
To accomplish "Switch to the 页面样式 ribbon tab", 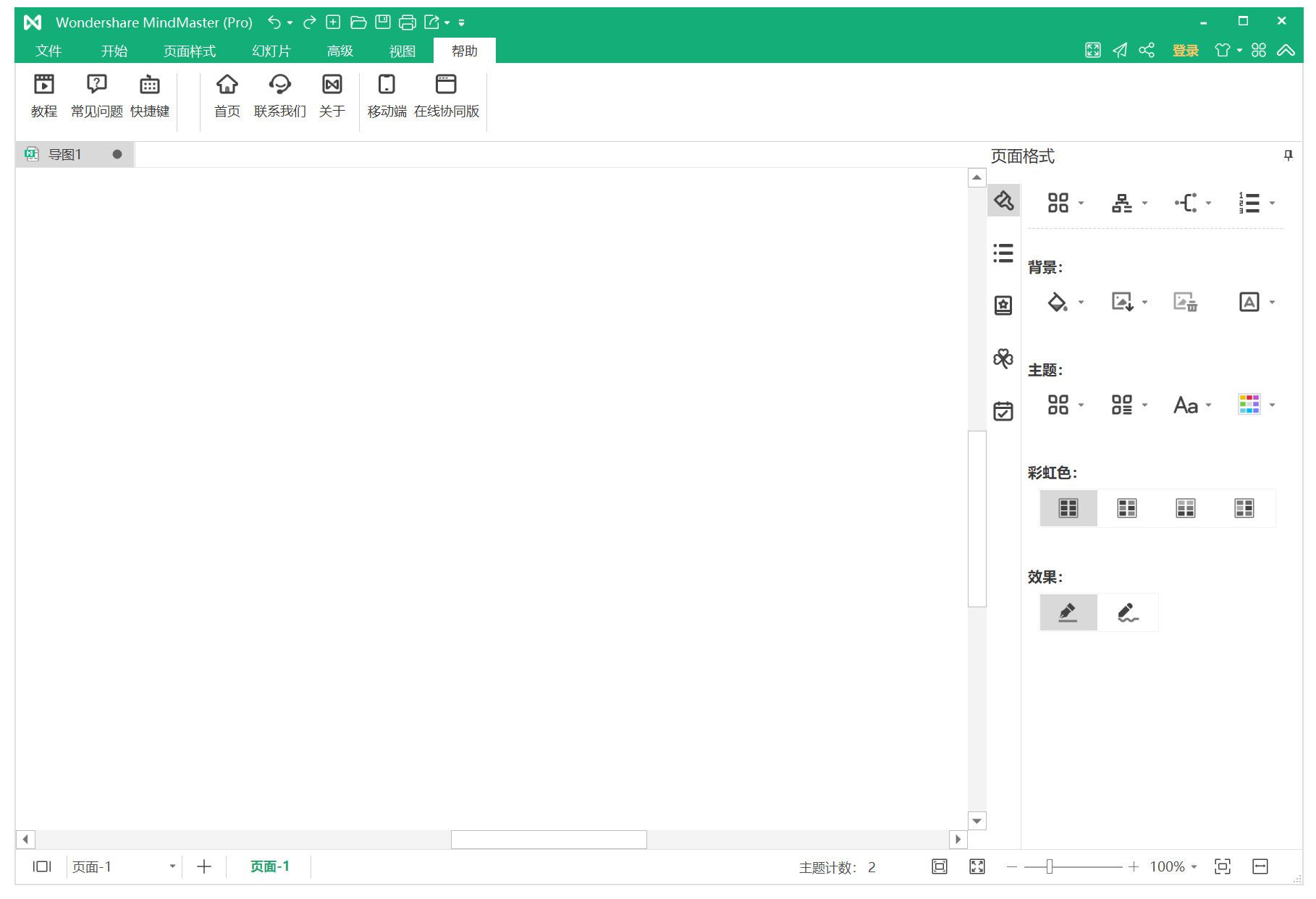I will click(190, 51).
